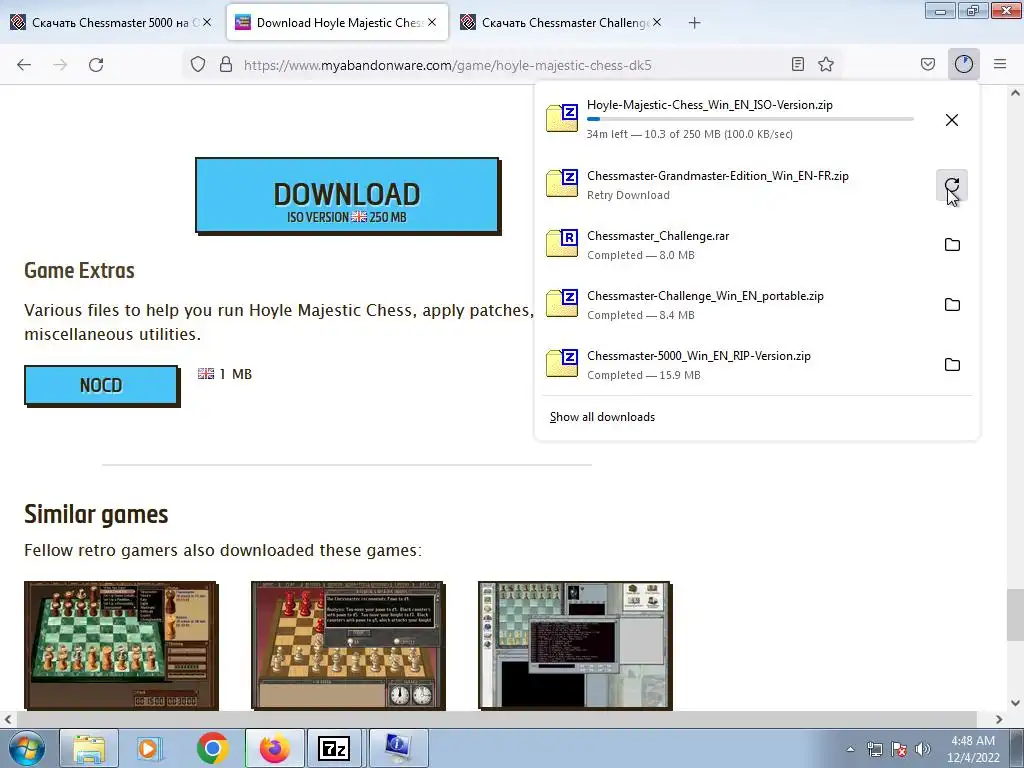Image resolution: width=1024 pixels, height=768 pixels.
Task: Save page to Pocket
Action: [927, 64]
